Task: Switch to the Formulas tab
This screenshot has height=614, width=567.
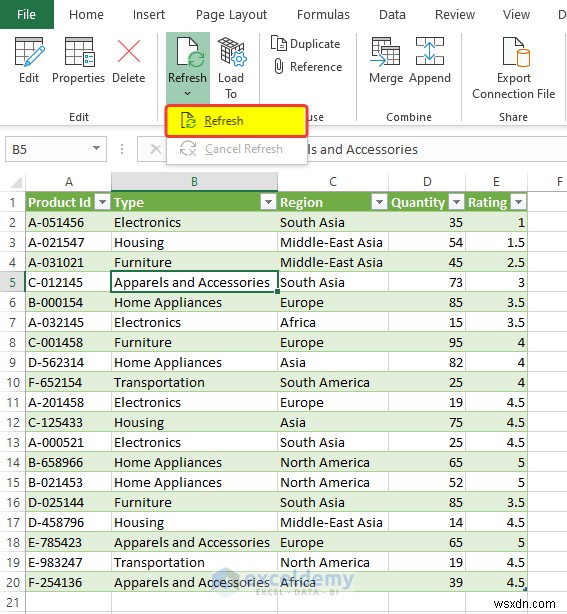Action: coord(323,14)
